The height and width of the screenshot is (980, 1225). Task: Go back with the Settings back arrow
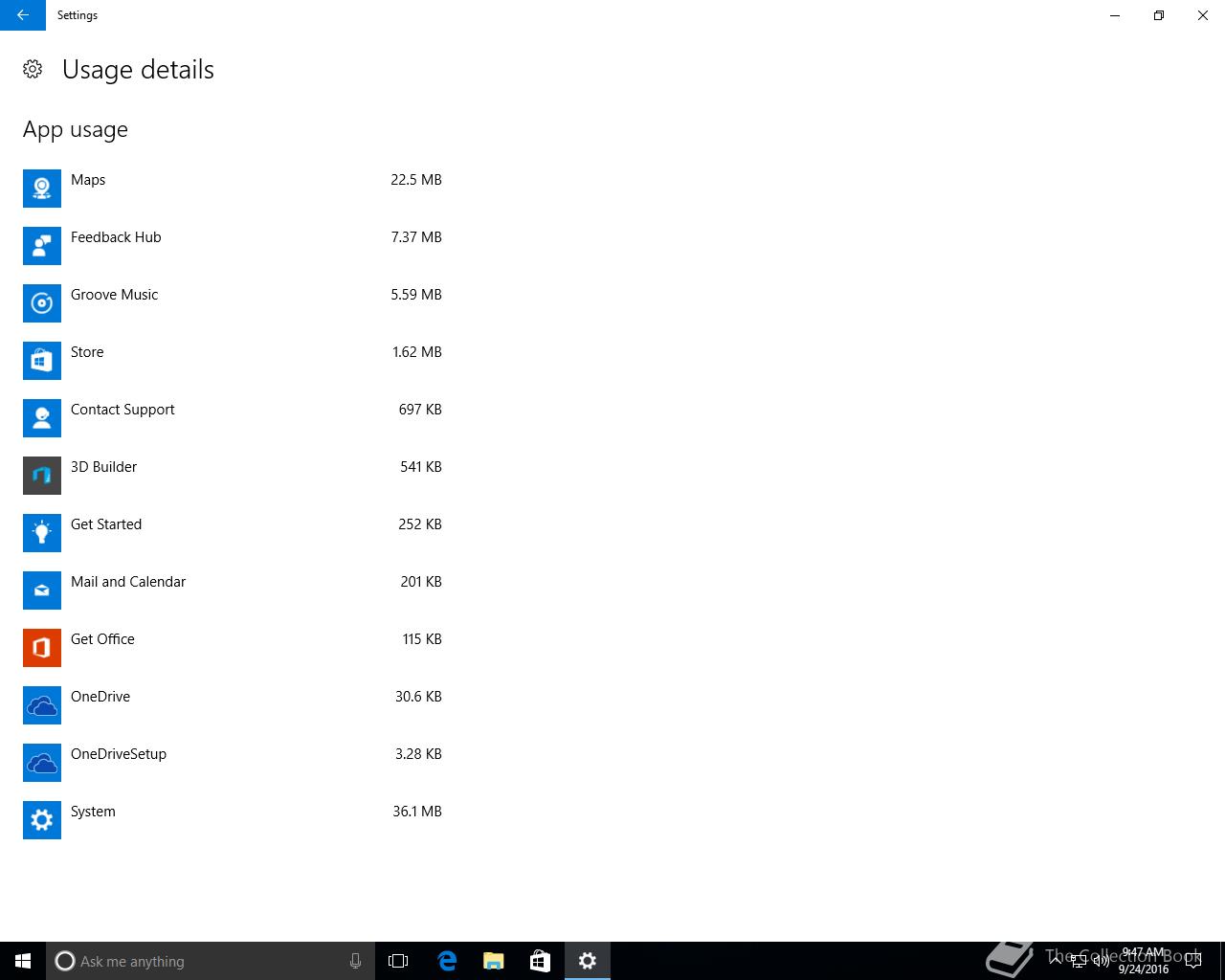point(23,15)
